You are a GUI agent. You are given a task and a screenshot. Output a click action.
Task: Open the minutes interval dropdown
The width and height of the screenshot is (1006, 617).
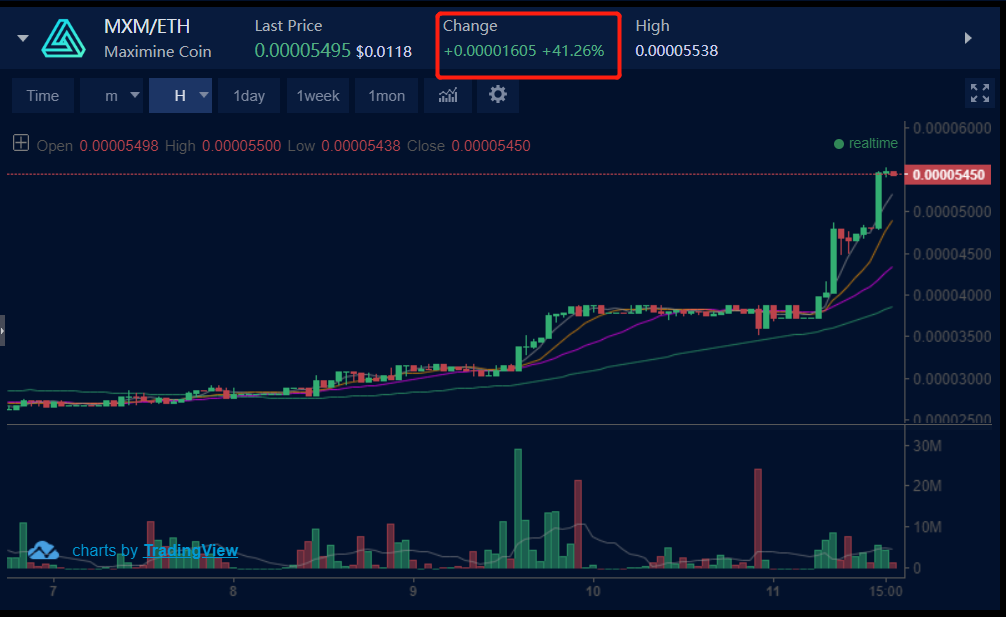(112, 96)
